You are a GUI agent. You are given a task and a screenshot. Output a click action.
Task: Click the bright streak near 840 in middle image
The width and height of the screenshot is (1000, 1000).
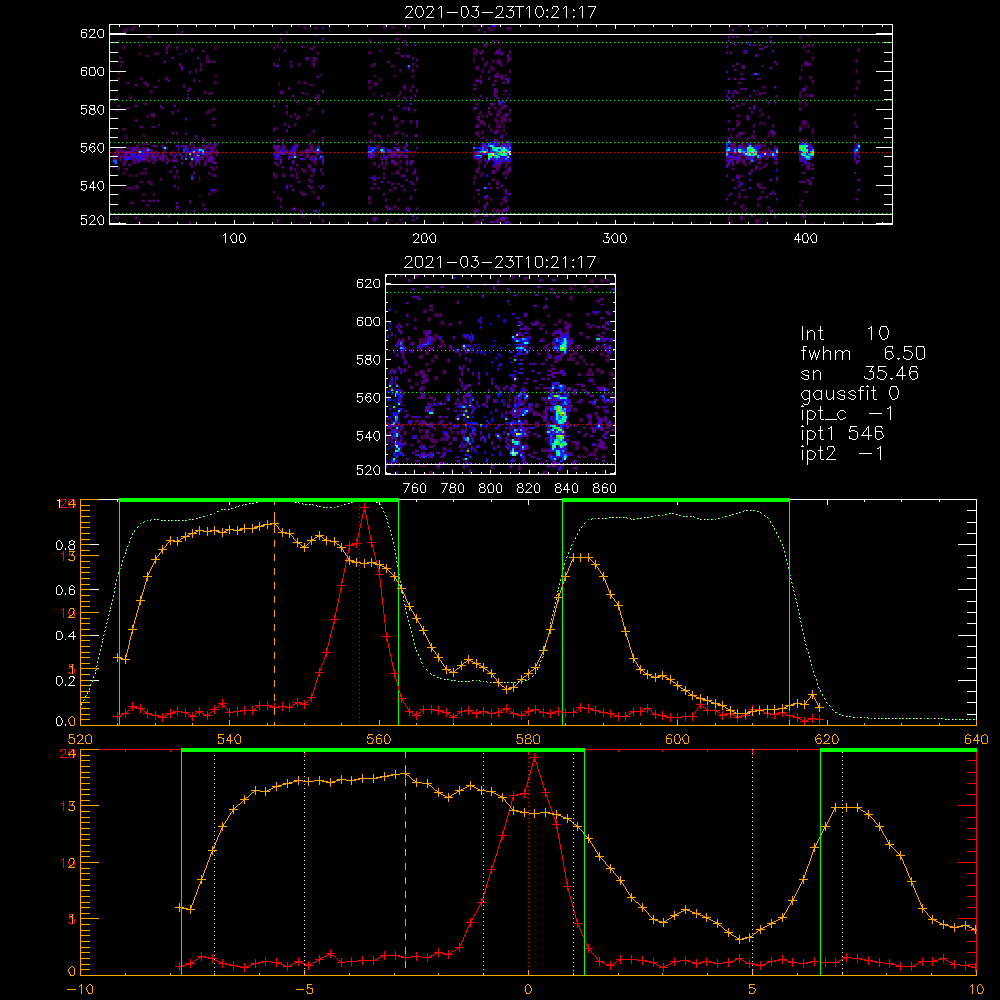click(559, 424)
